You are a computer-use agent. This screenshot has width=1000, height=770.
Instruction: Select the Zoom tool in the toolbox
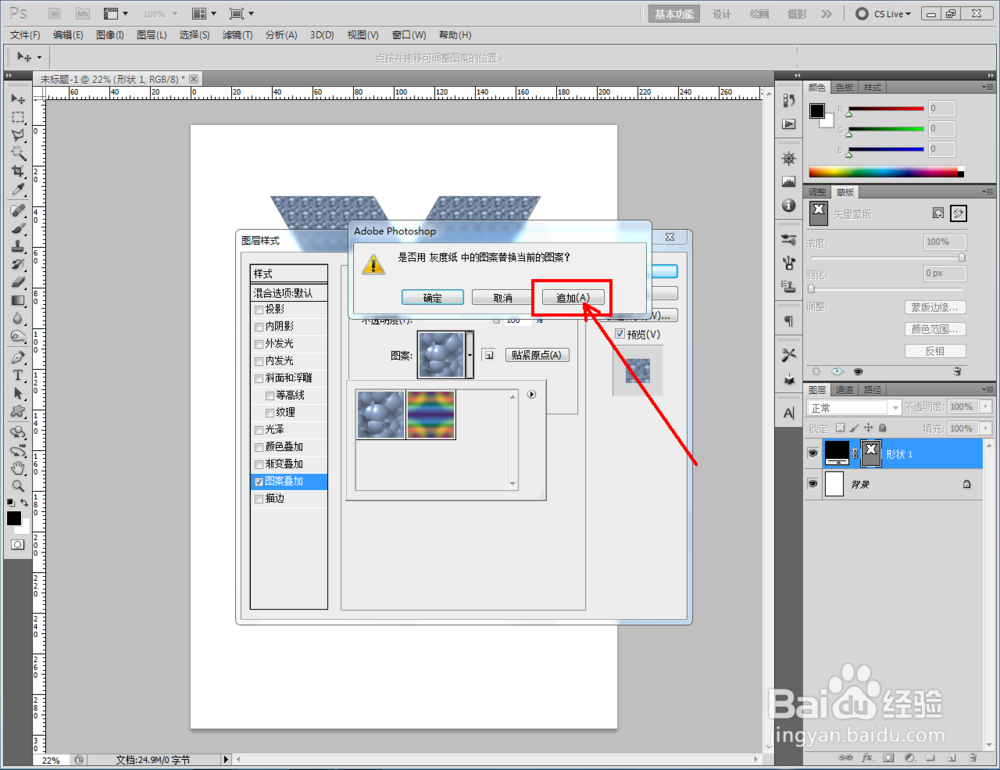pyautogui.click(x=18, y=486)
